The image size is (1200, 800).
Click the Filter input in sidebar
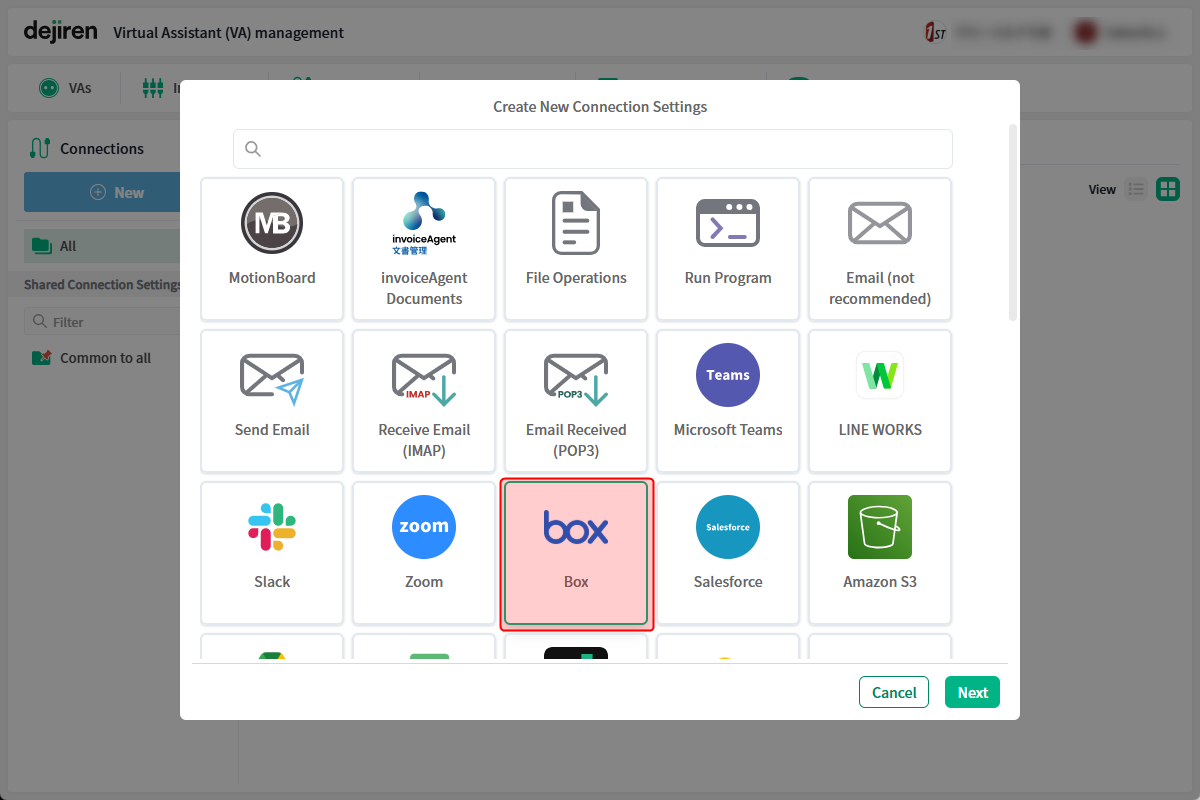[102, 322]
